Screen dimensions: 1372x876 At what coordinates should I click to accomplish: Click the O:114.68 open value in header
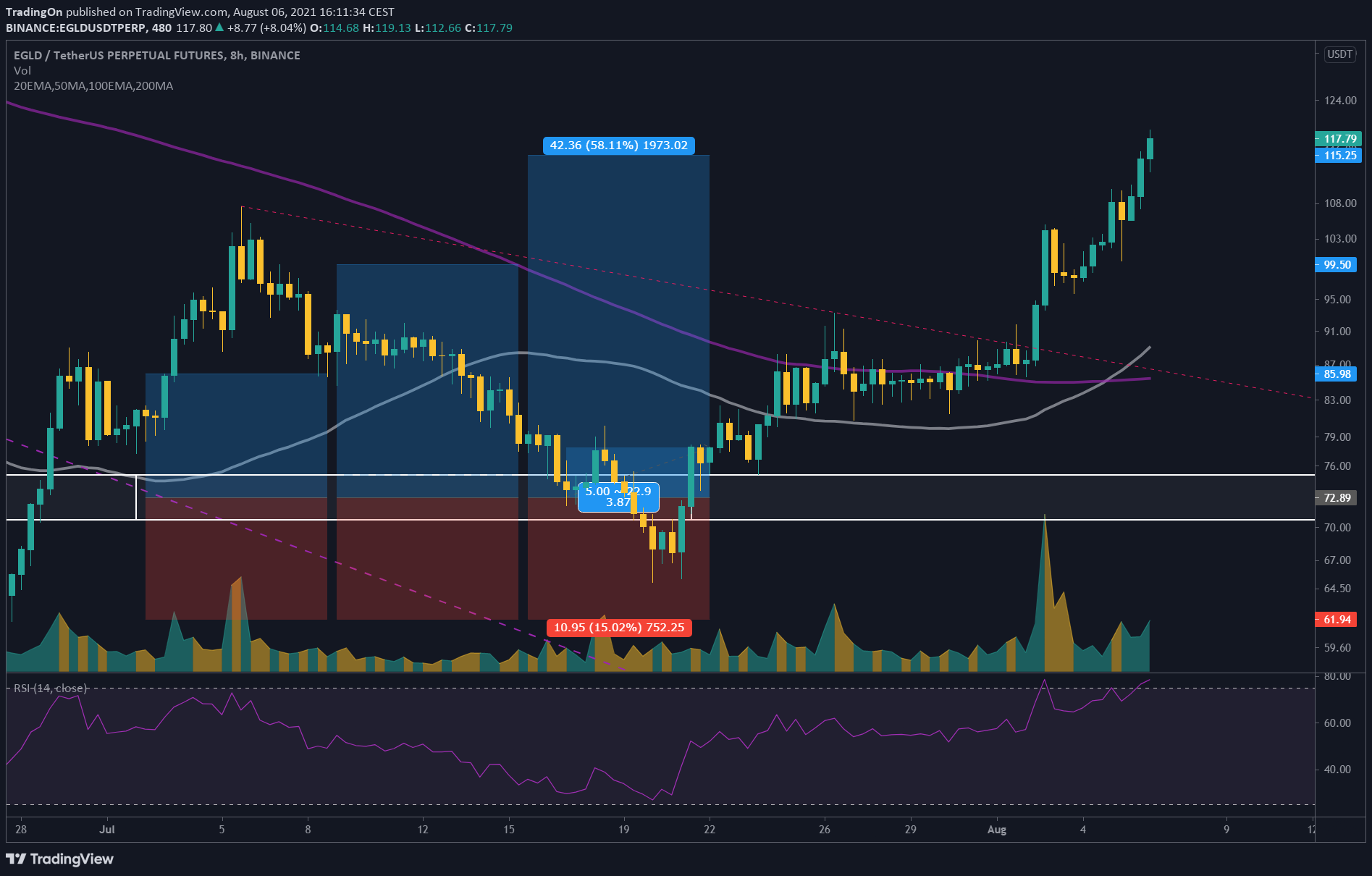pyautogui.click(x=334, y=28)
